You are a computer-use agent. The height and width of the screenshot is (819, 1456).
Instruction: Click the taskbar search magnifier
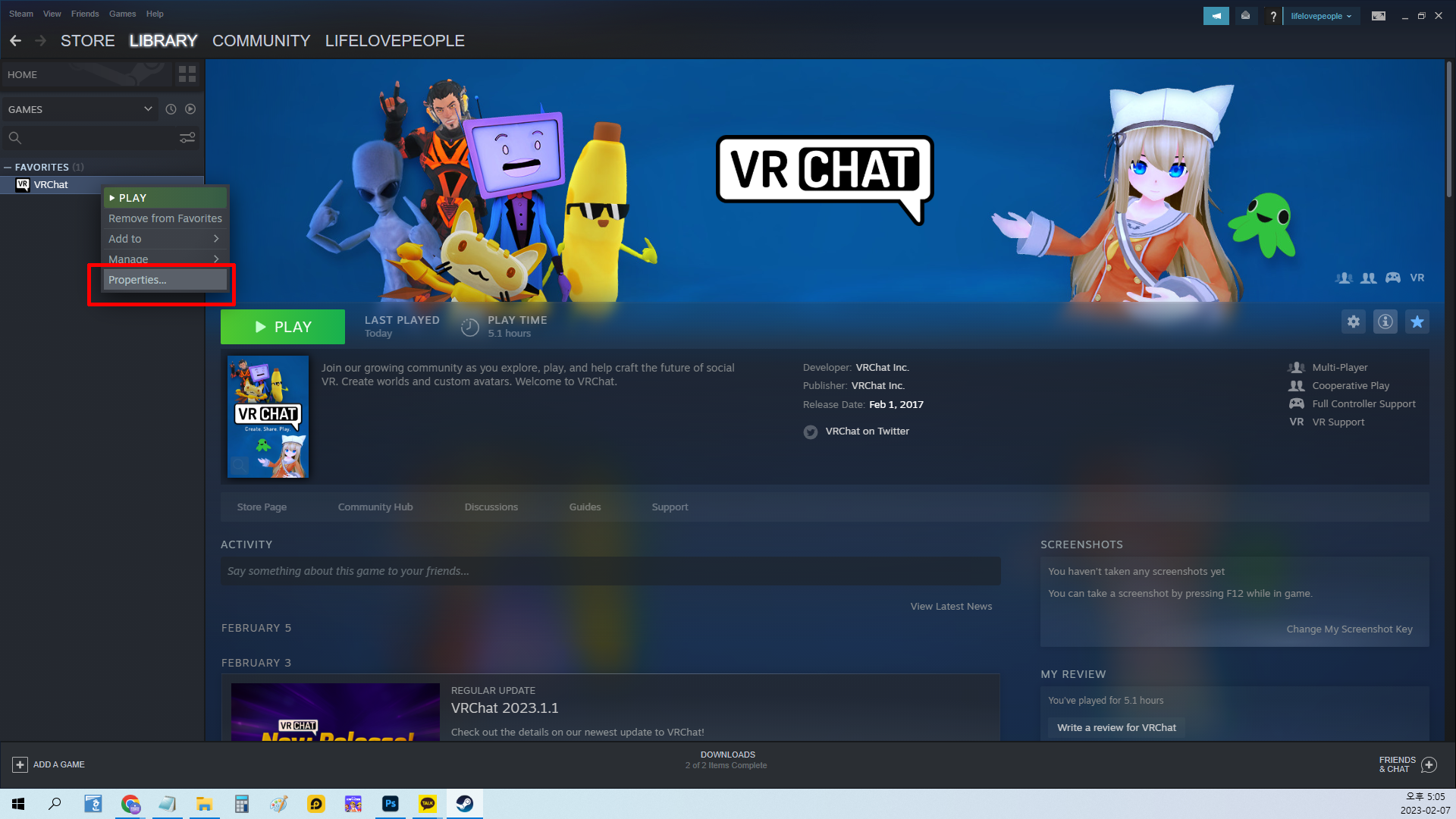tap(55, 804)
